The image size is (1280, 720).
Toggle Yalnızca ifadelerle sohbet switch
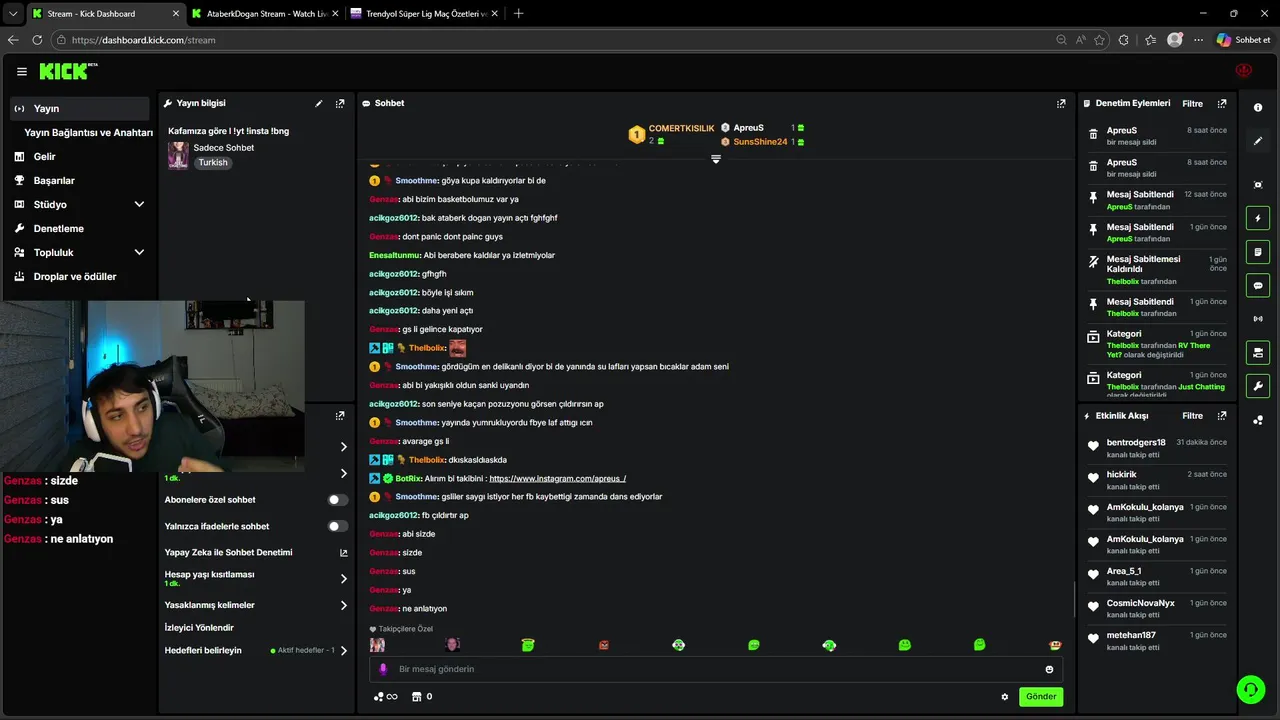pos(338,526)
